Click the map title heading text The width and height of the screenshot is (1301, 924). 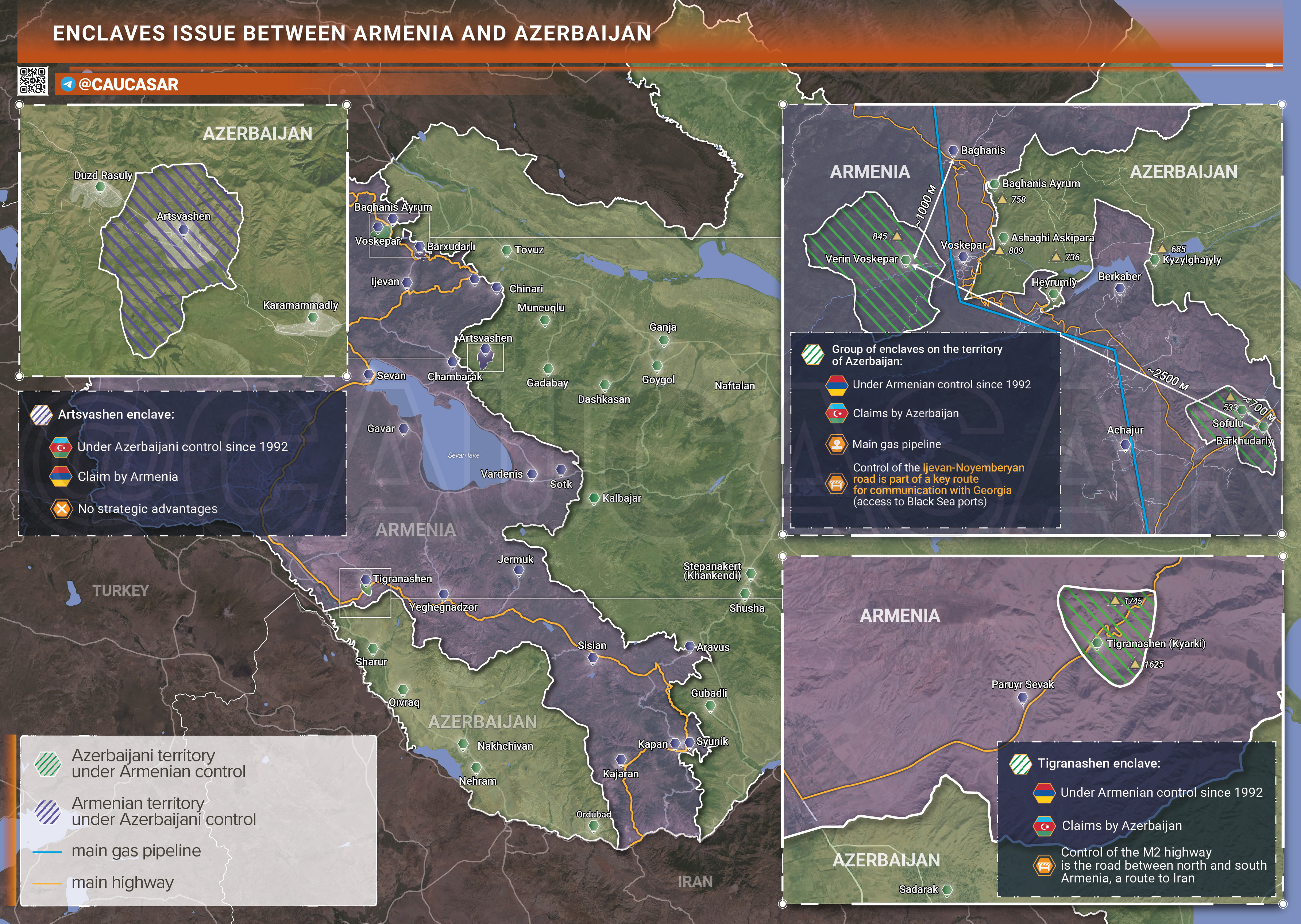click(352, 33)
